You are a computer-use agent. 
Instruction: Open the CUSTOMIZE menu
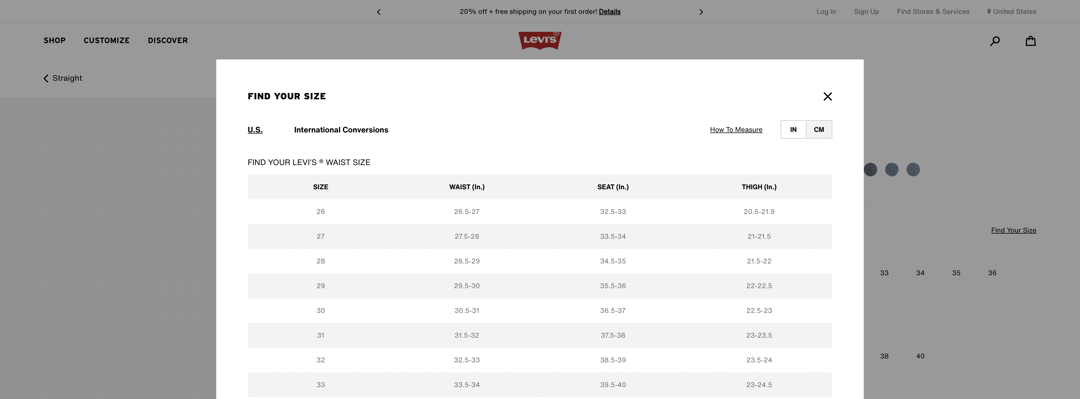(107, 41)
